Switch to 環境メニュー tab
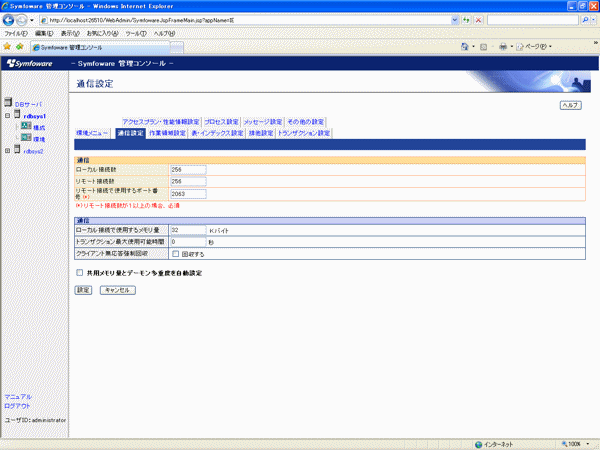The image size is (600, 450). (92, 133)
